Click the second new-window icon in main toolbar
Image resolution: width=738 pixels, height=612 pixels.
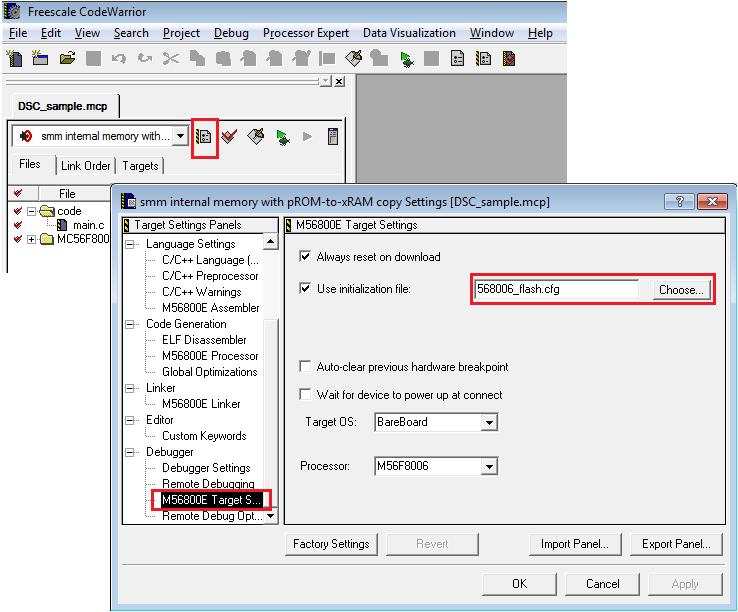coord(40,59)
